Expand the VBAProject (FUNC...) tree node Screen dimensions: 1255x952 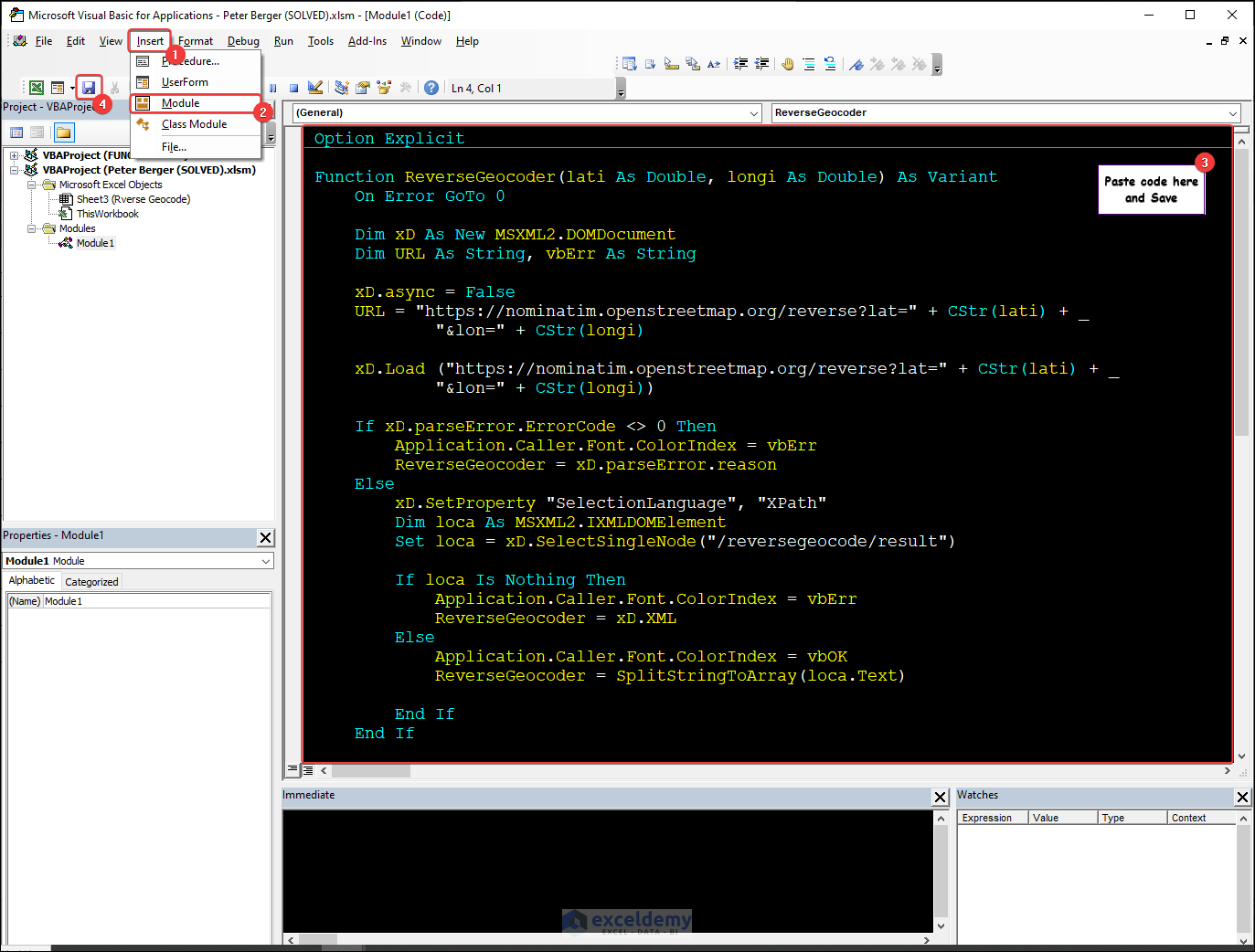pos(15,155)
